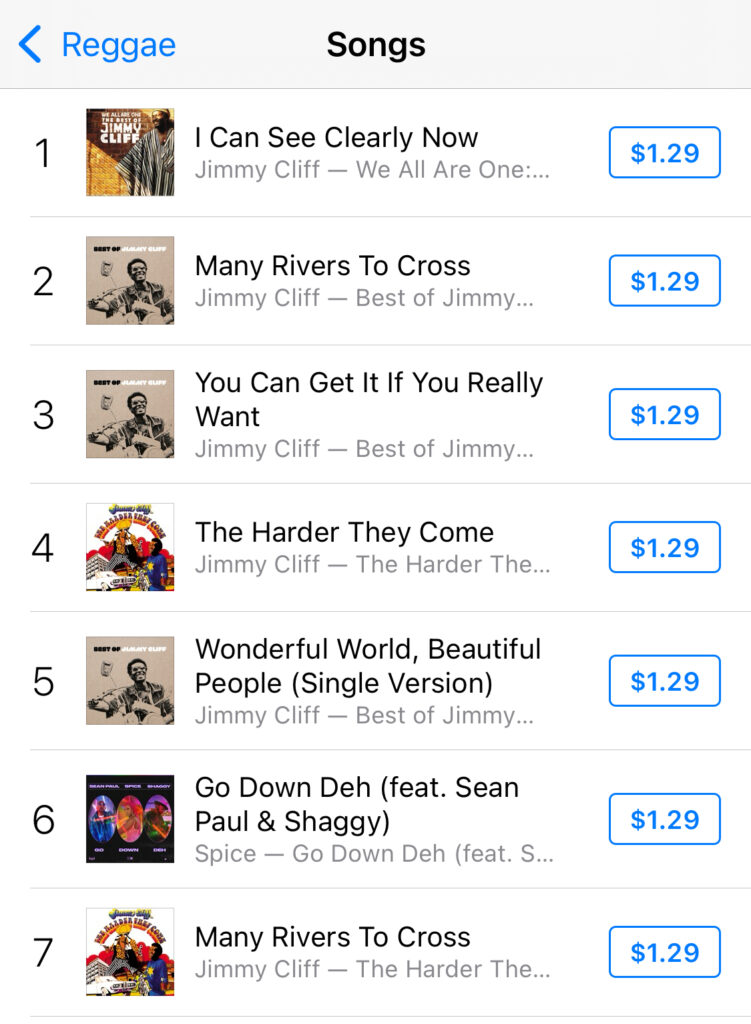Open the We All Are One album artwork
This screenshot has height=1024, width=751.
click(130, 153)
